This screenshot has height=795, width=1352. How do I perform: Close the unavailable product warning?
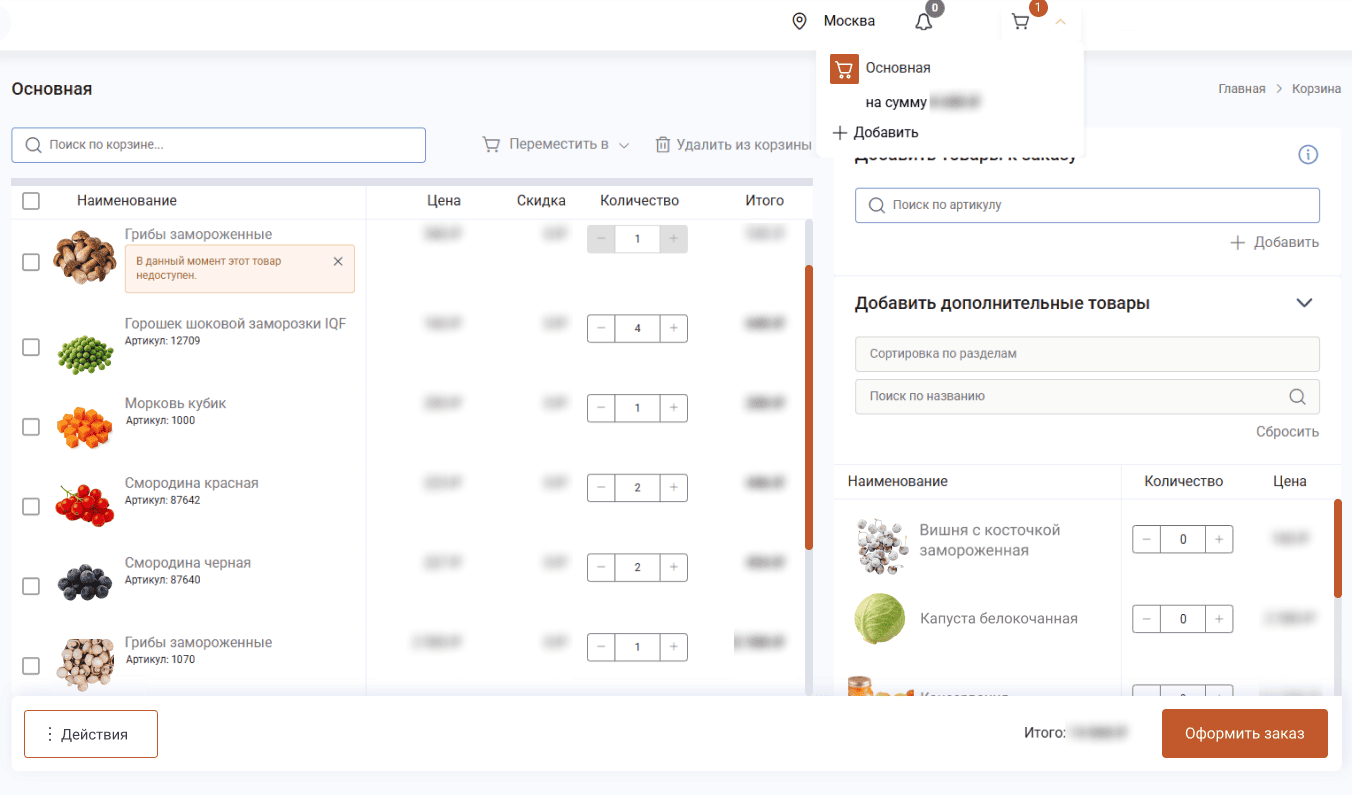click(338, 261)
